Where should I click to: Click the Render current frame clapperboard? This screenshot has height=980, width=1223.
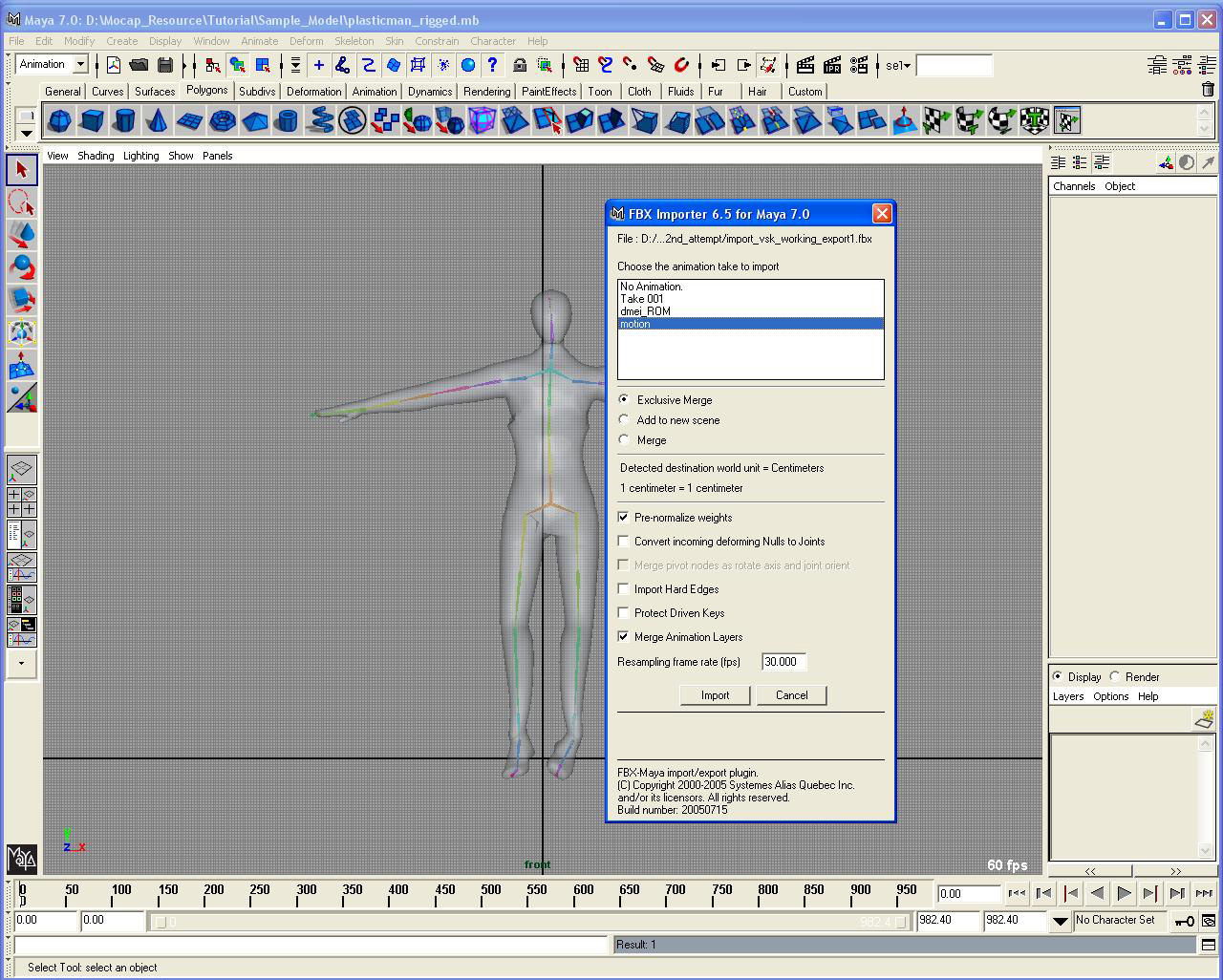[x=805, y=65]
